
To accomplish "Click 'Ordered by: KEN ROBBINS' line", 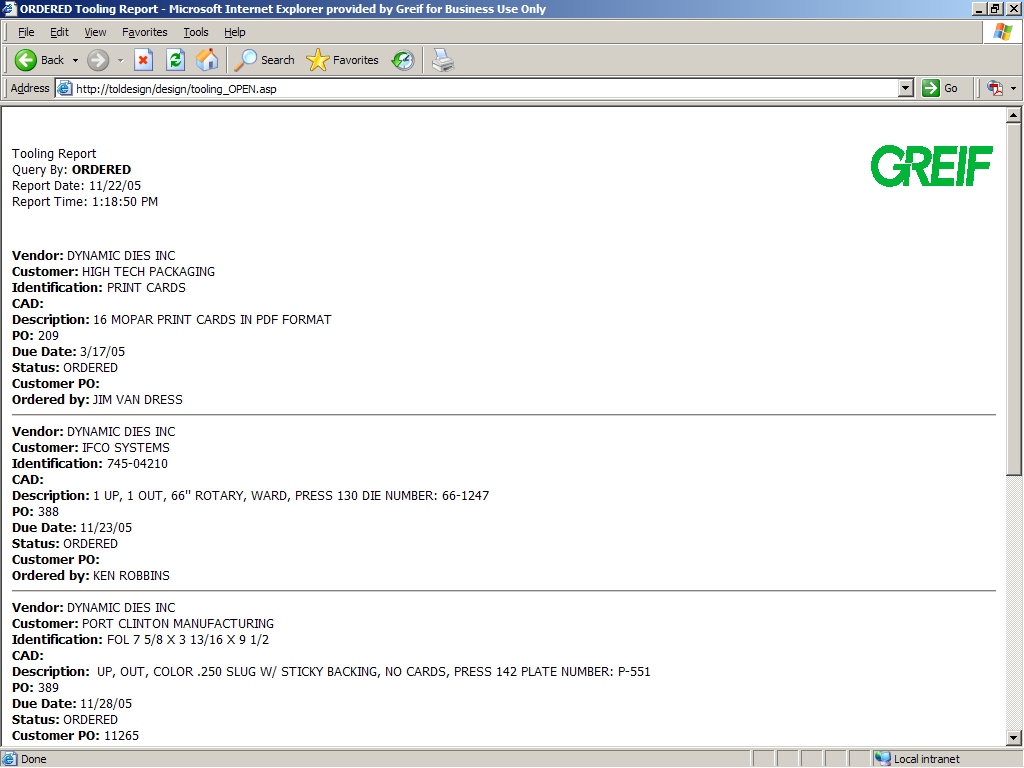I will pyautogui.click(x=91, y=575).
